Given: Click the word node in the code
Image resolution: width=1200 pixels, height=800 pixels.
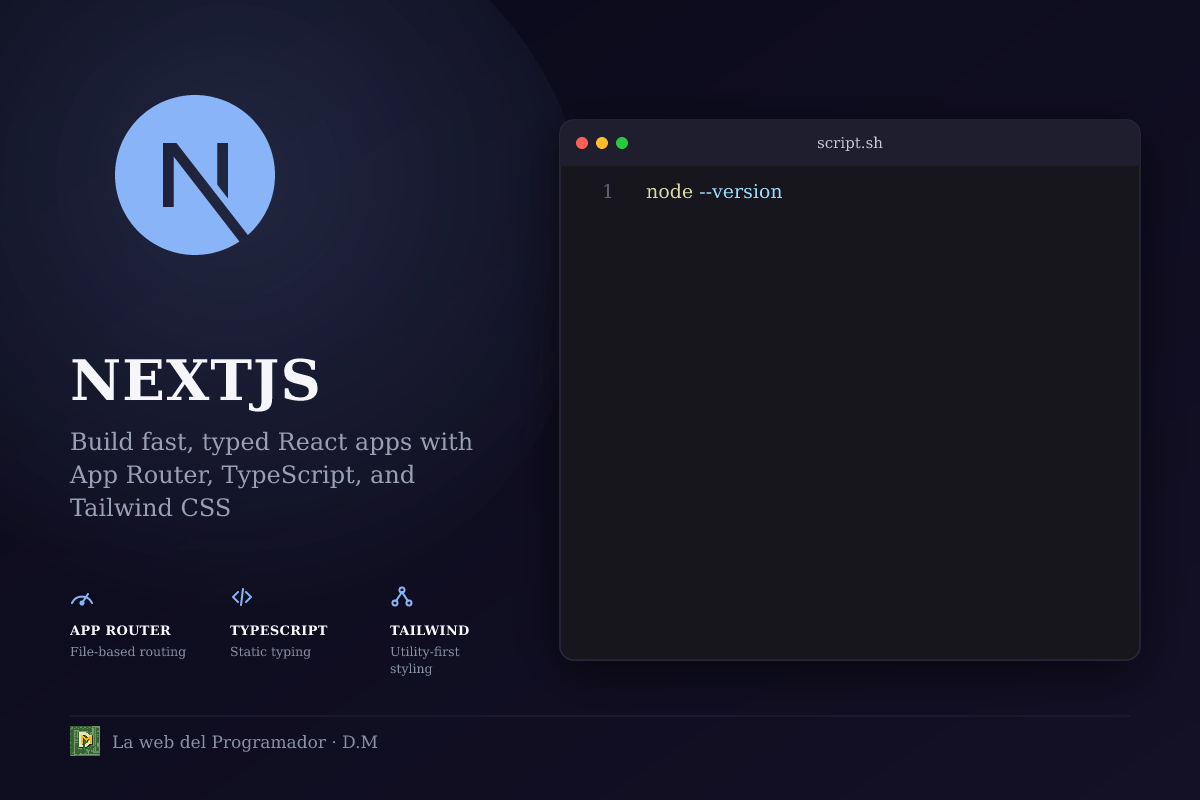Looking at the screenshot, I should click(669, 192).
